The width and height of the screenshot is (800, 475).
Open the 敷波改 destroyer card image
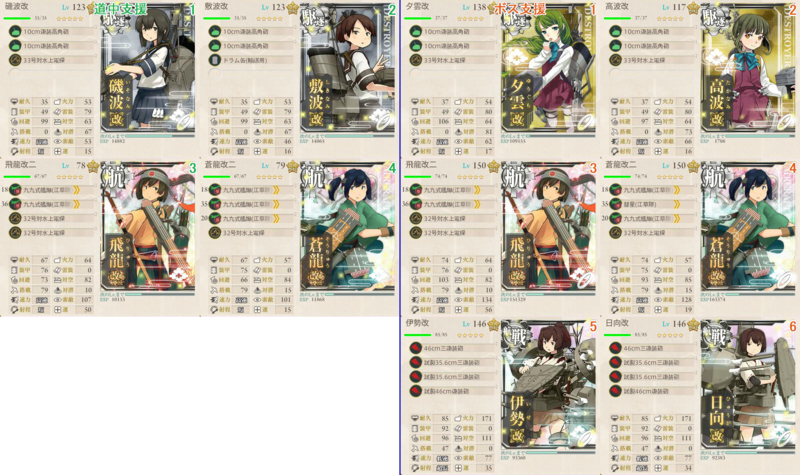point(347,68)
